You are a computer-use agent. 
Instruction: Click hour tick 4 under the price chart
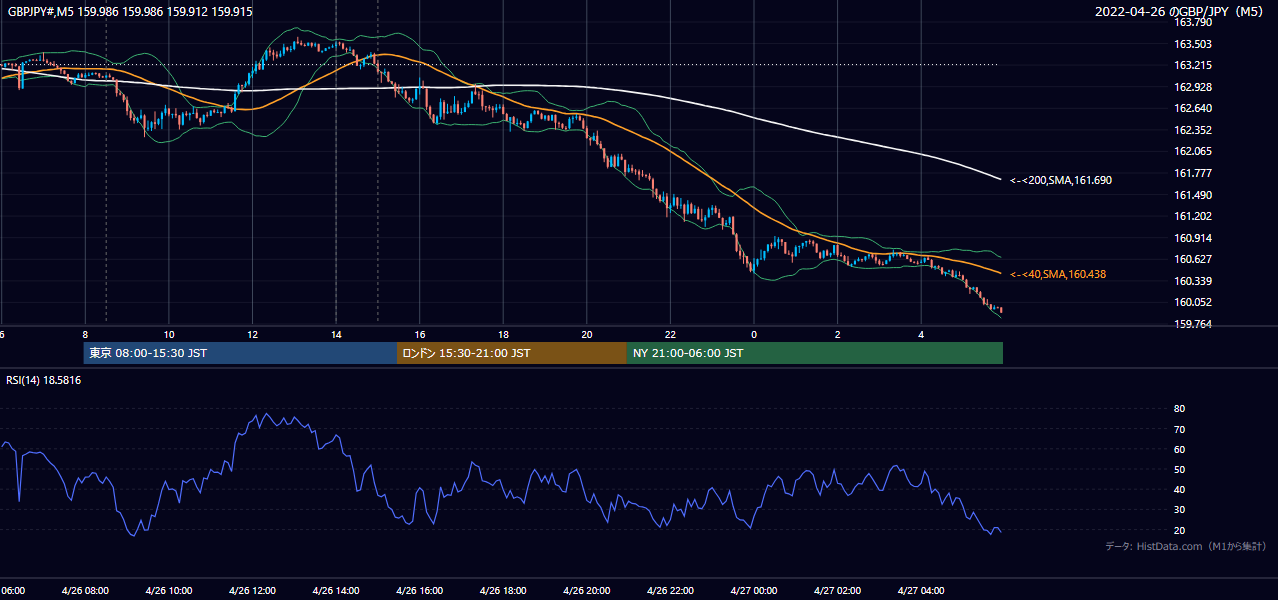pyautogui.click(x=921, y=334)
